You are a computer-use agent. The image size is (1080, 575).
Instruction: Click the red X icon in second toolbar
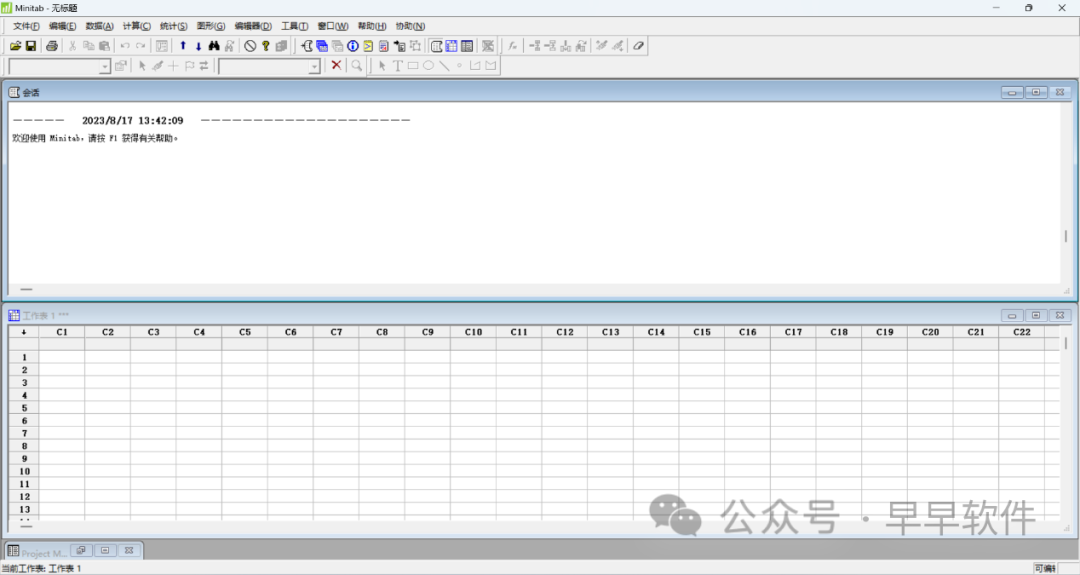[x=336, y=65]
